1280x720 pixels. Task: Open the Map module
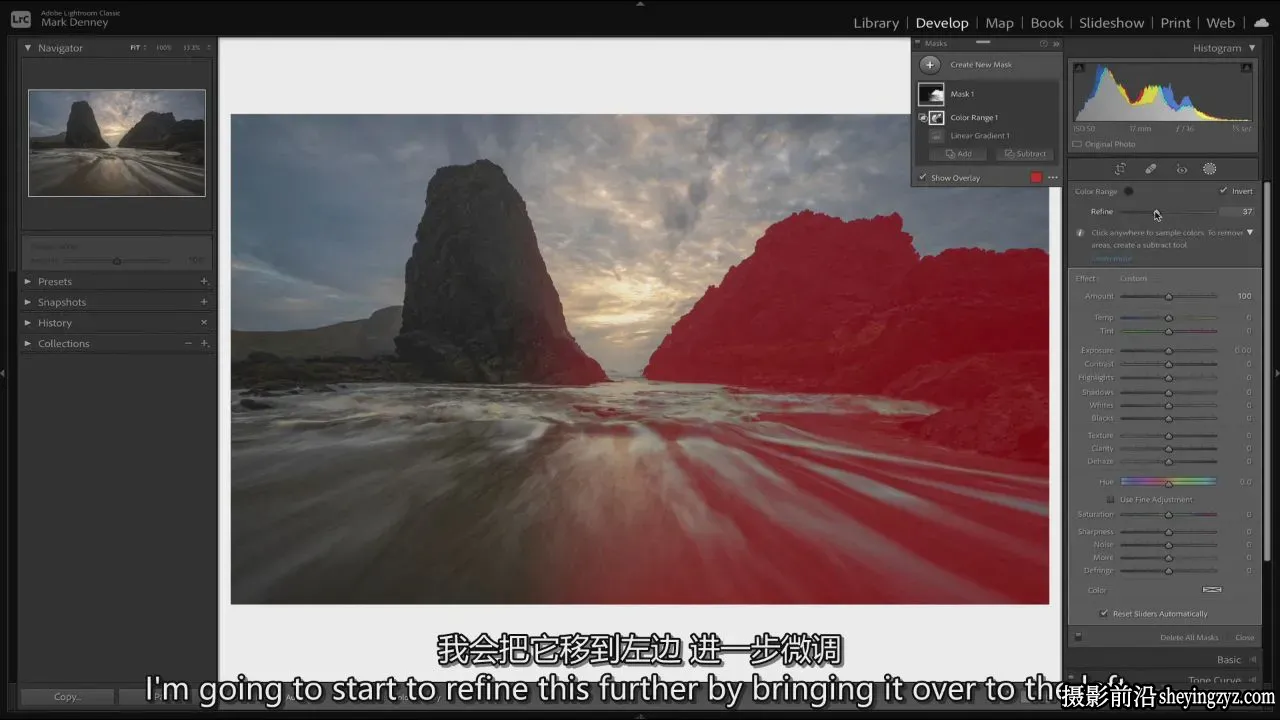(x=999, y=23)
